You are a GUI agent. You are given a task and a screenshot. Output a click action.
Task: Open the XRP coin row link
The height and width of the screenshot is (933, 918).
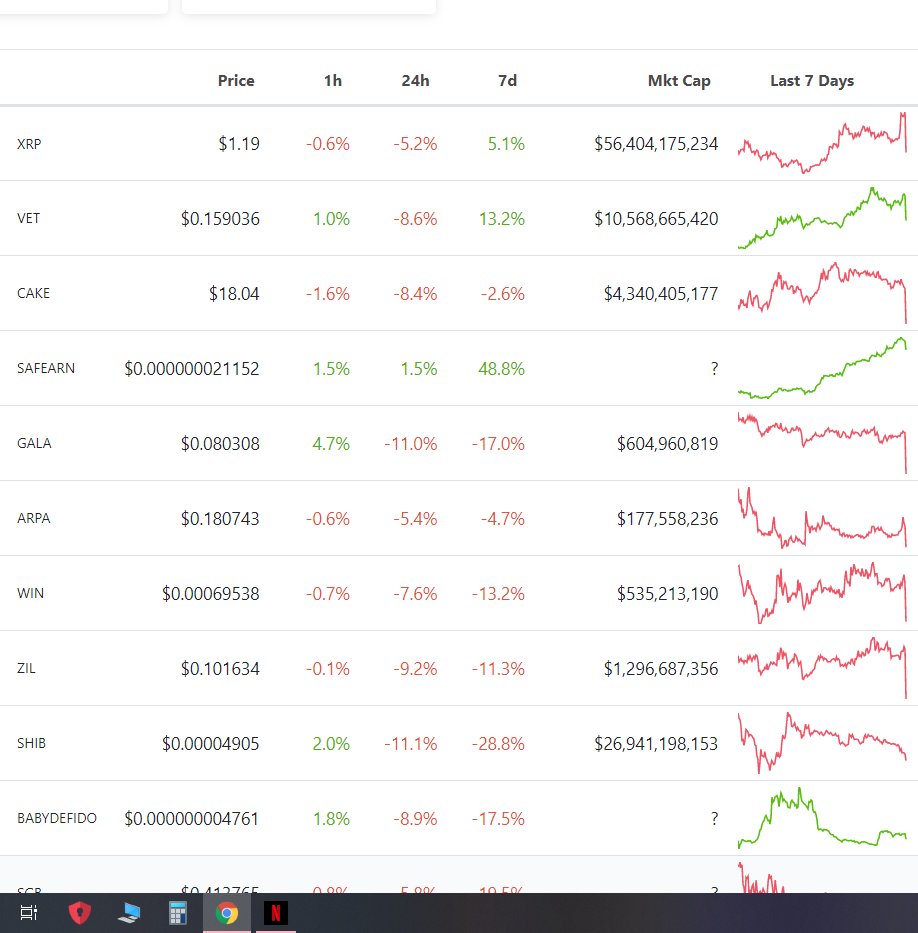point(29,144)
